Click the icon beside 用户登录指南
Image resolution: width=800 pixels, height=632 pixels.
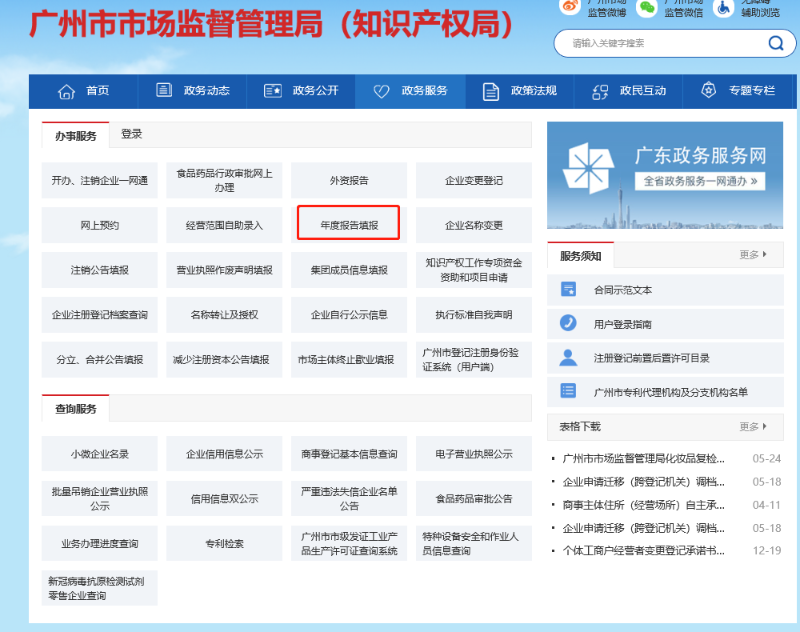point(567,322)
